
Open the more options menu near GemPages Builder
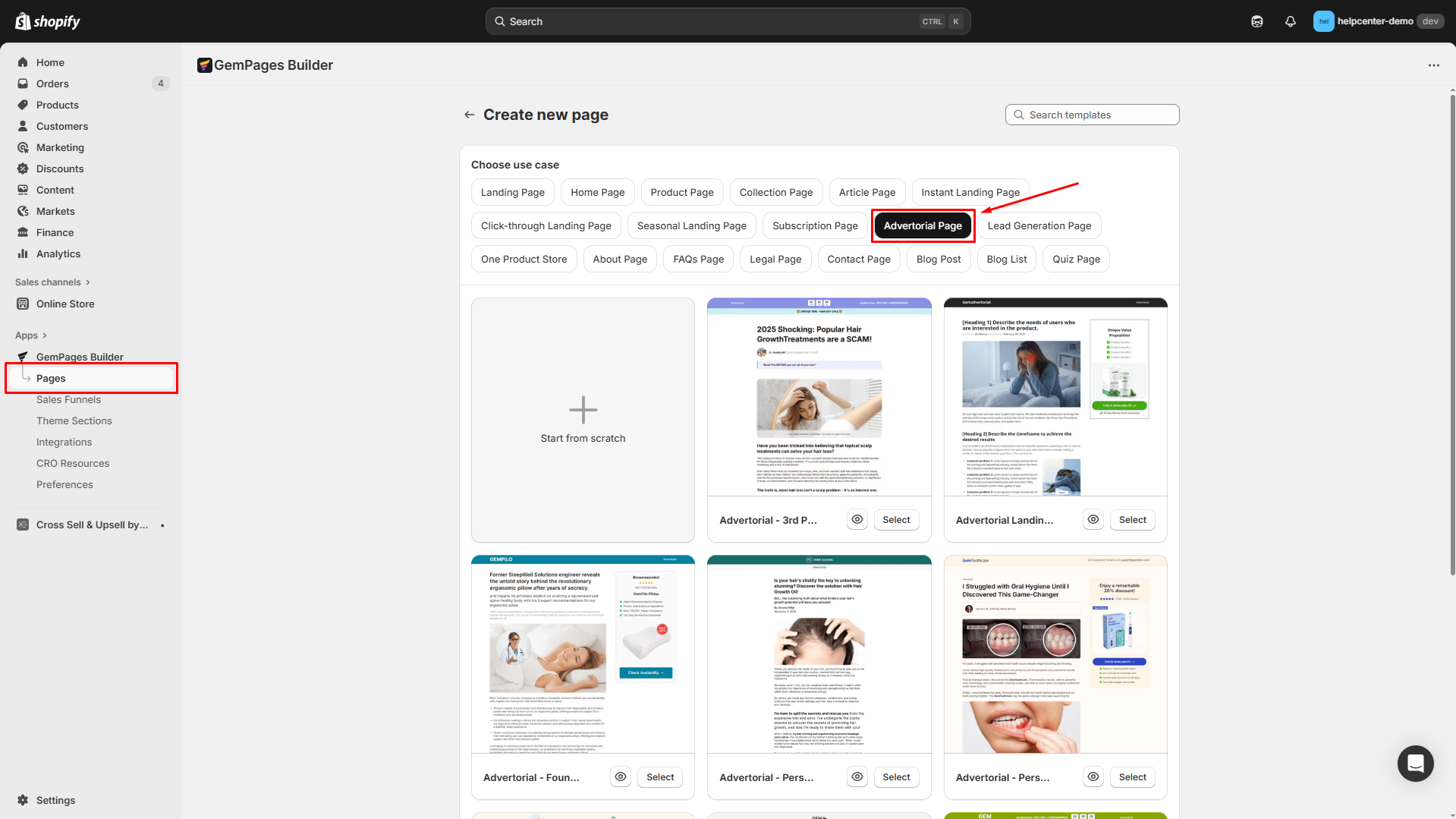point(1434,65)
